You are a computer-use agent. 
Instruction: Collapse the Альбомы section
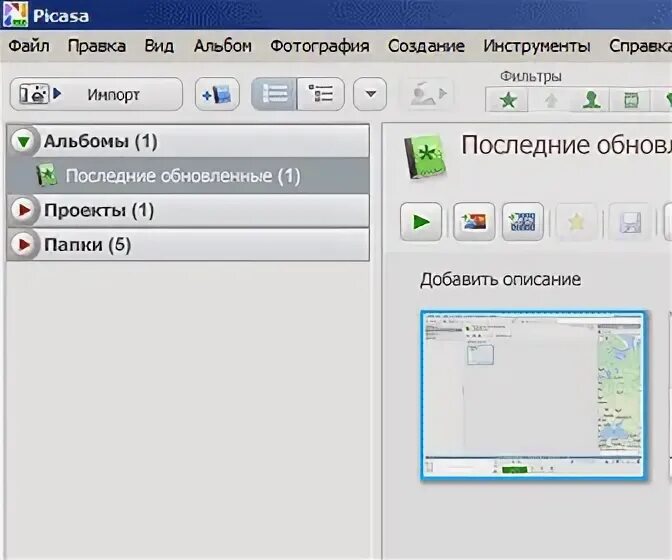[24, 141]
